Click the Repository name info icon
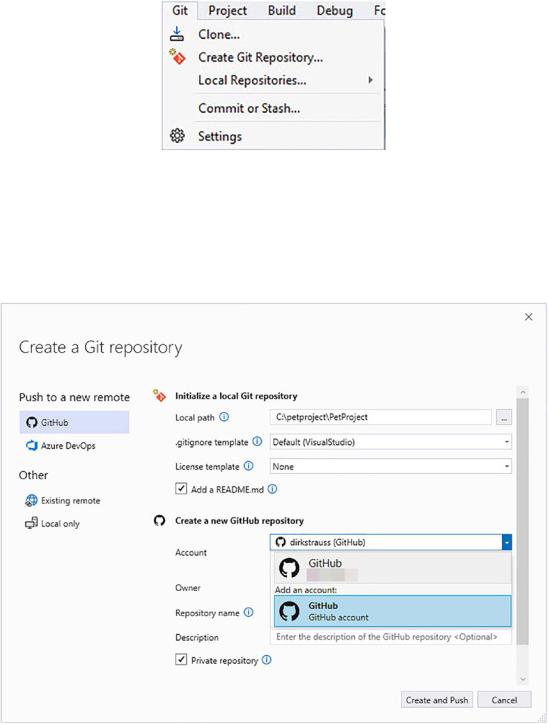Viewport: 548px width, 724px height. point(248,612)
